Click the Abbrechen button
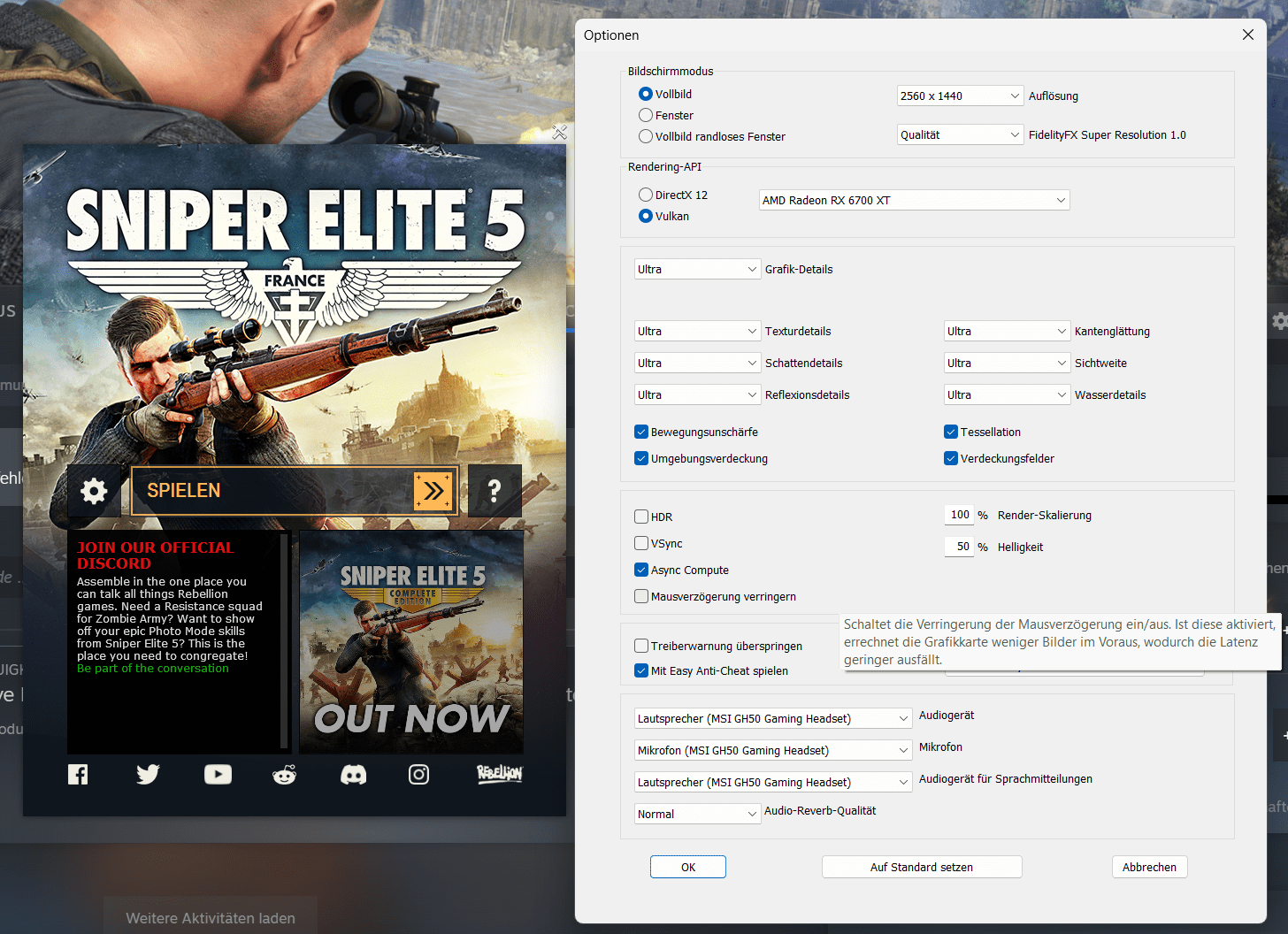Screen dimensions: 1288x934 1150,867
